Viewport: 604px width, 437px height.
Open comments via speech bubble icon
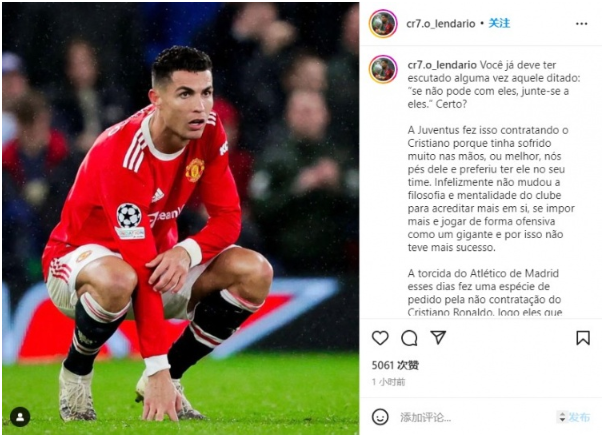[409, 338]
